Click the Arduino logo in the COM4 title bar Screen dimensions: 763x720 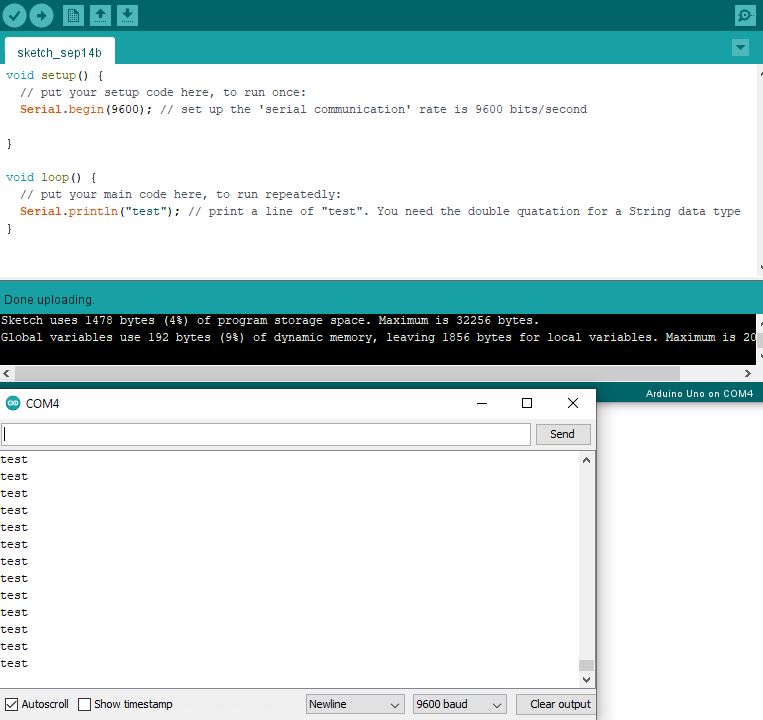pyautogui.click(x=13, y=403)
